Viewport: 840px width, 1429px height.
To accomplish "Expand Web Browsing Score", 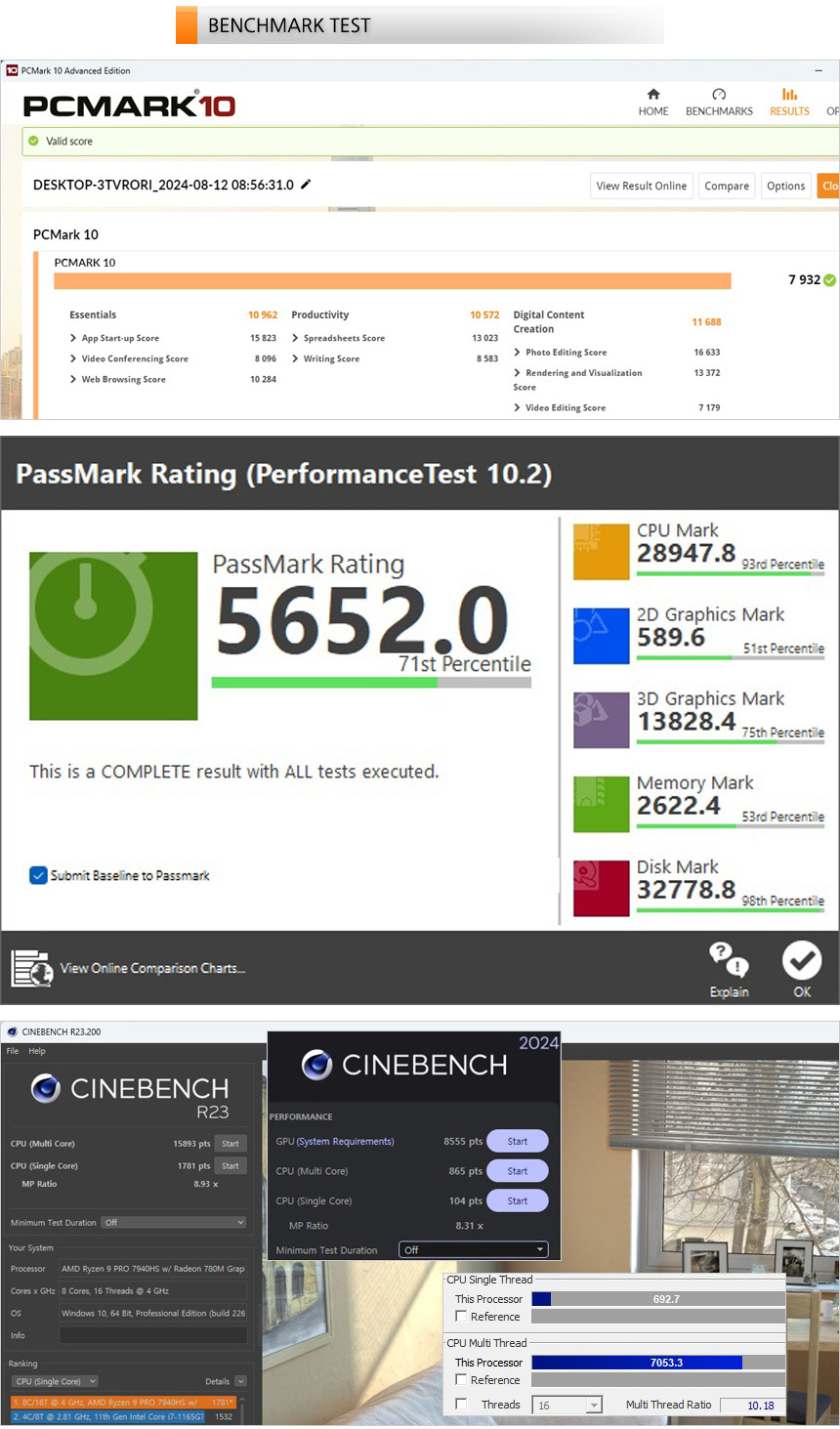I will pyautogui.click(x=73, y=379).
